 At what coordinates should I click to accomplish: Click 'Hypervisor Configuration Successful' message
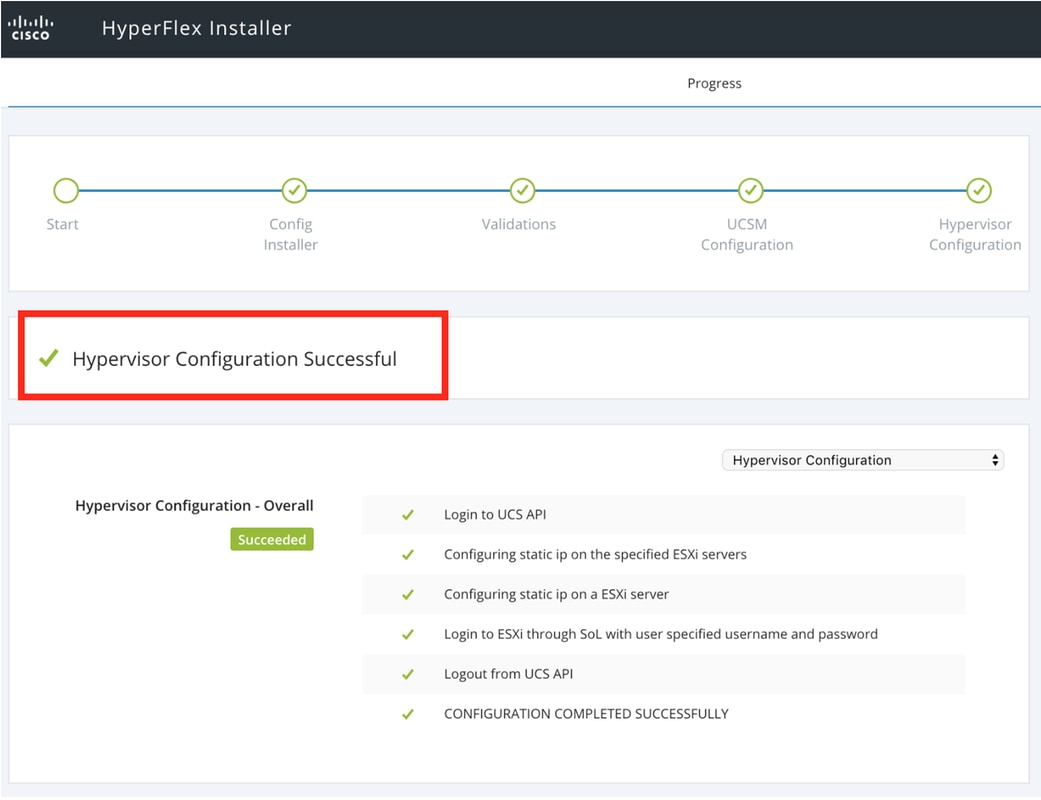[x=234, y=359]
